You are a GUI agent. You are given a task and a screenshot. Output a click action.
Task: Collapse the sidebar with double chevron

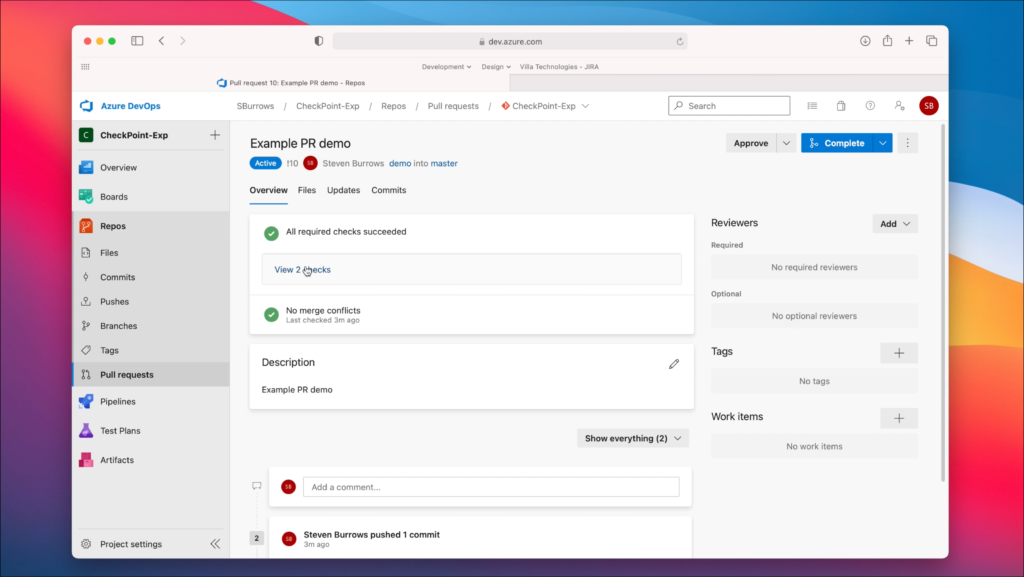pyautogui.click(x=215, y=544)
